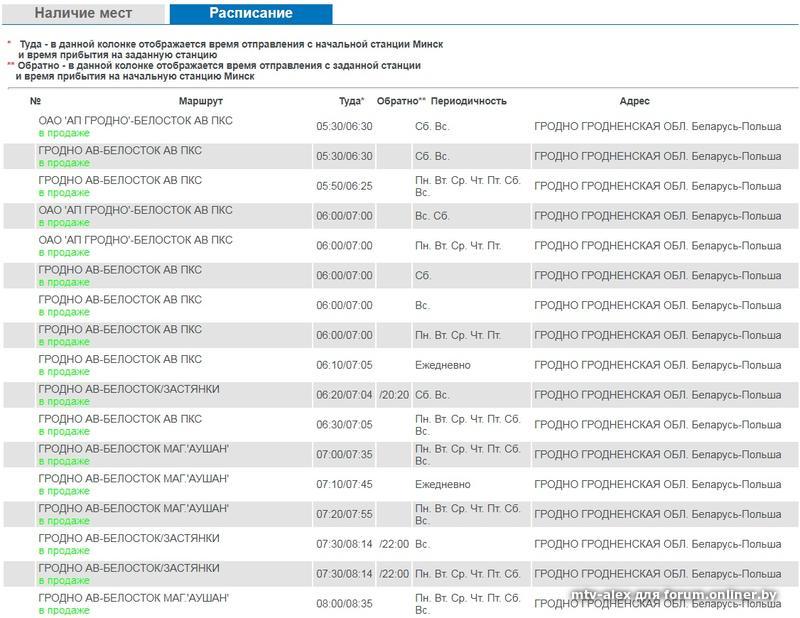Select the Ежедневно periodicity on the 06:10 route
Viewport: 800px width, 618px height.
(x=443, y=365)
